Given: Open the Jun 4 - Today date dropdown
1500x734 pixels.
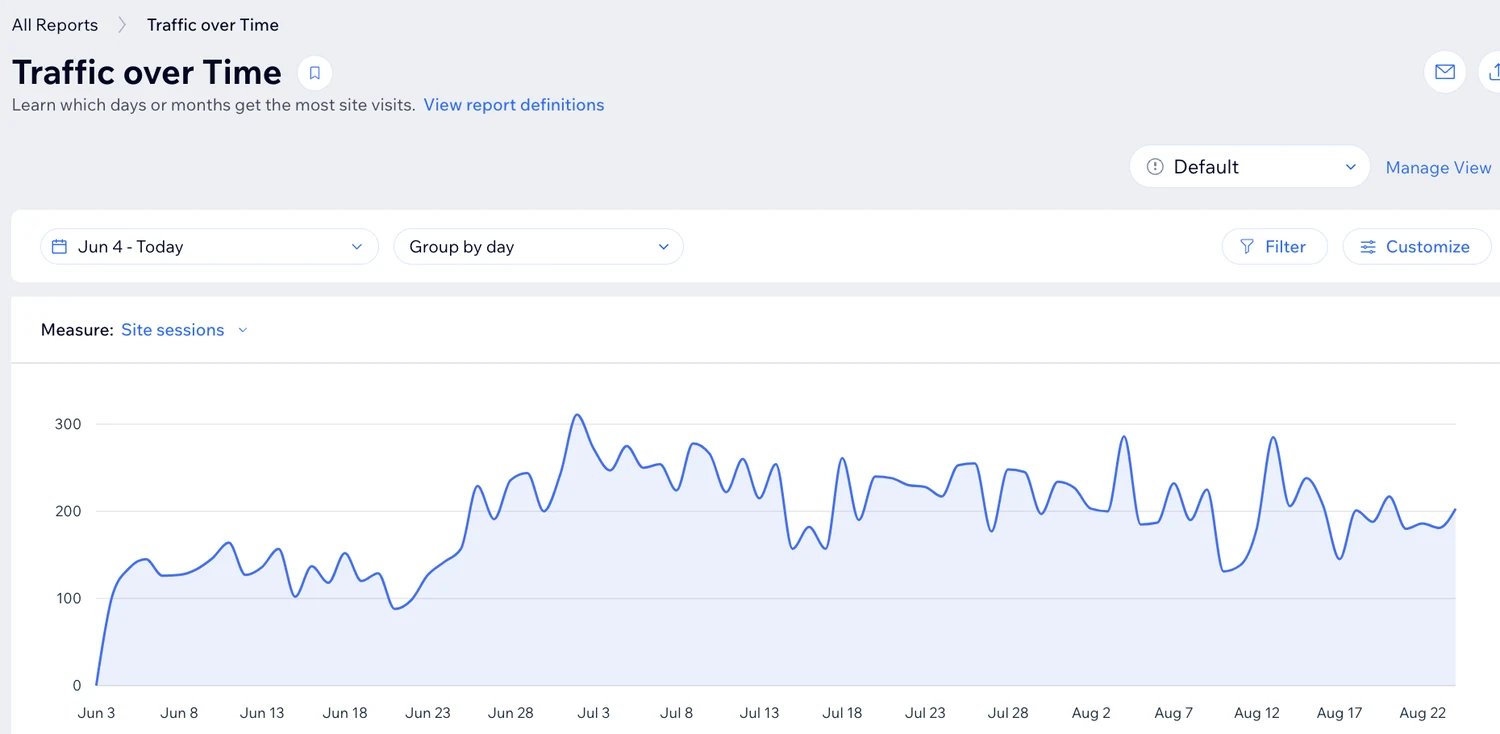Looking at the screenshot, I should [x=210, y=247].
